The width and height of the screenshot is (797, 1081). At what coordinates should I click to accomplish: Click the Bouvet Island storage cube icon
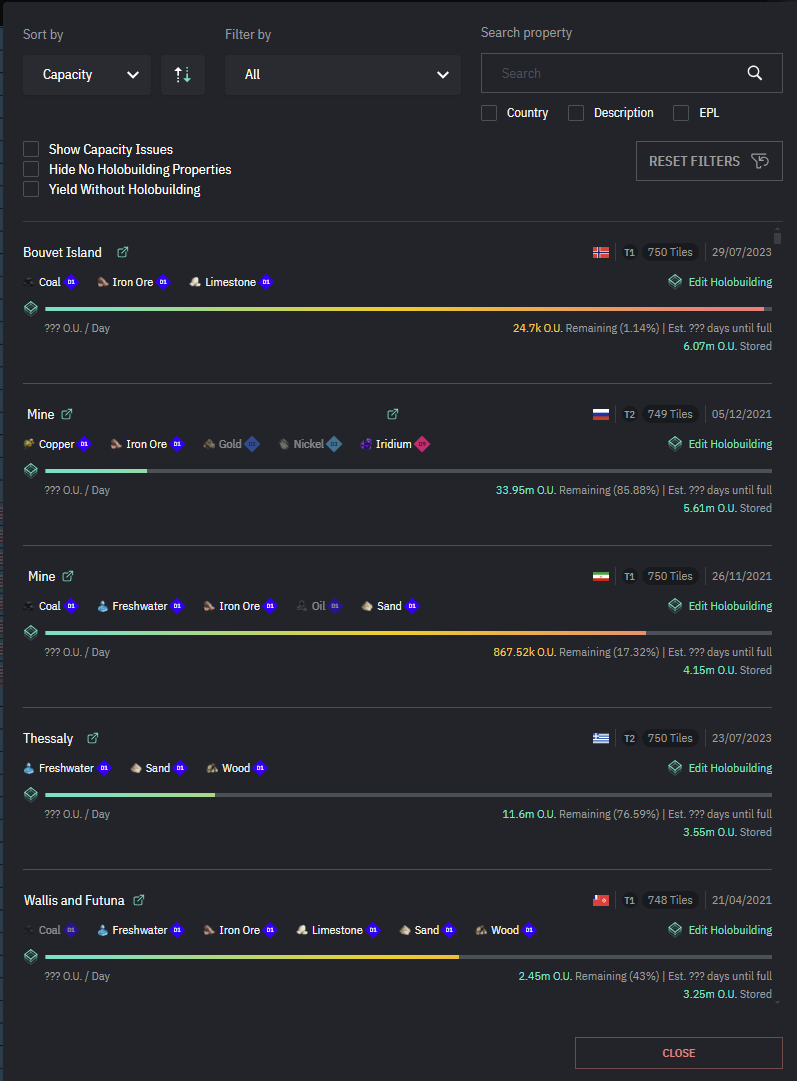pyautogui.click(x=31, y=308)
